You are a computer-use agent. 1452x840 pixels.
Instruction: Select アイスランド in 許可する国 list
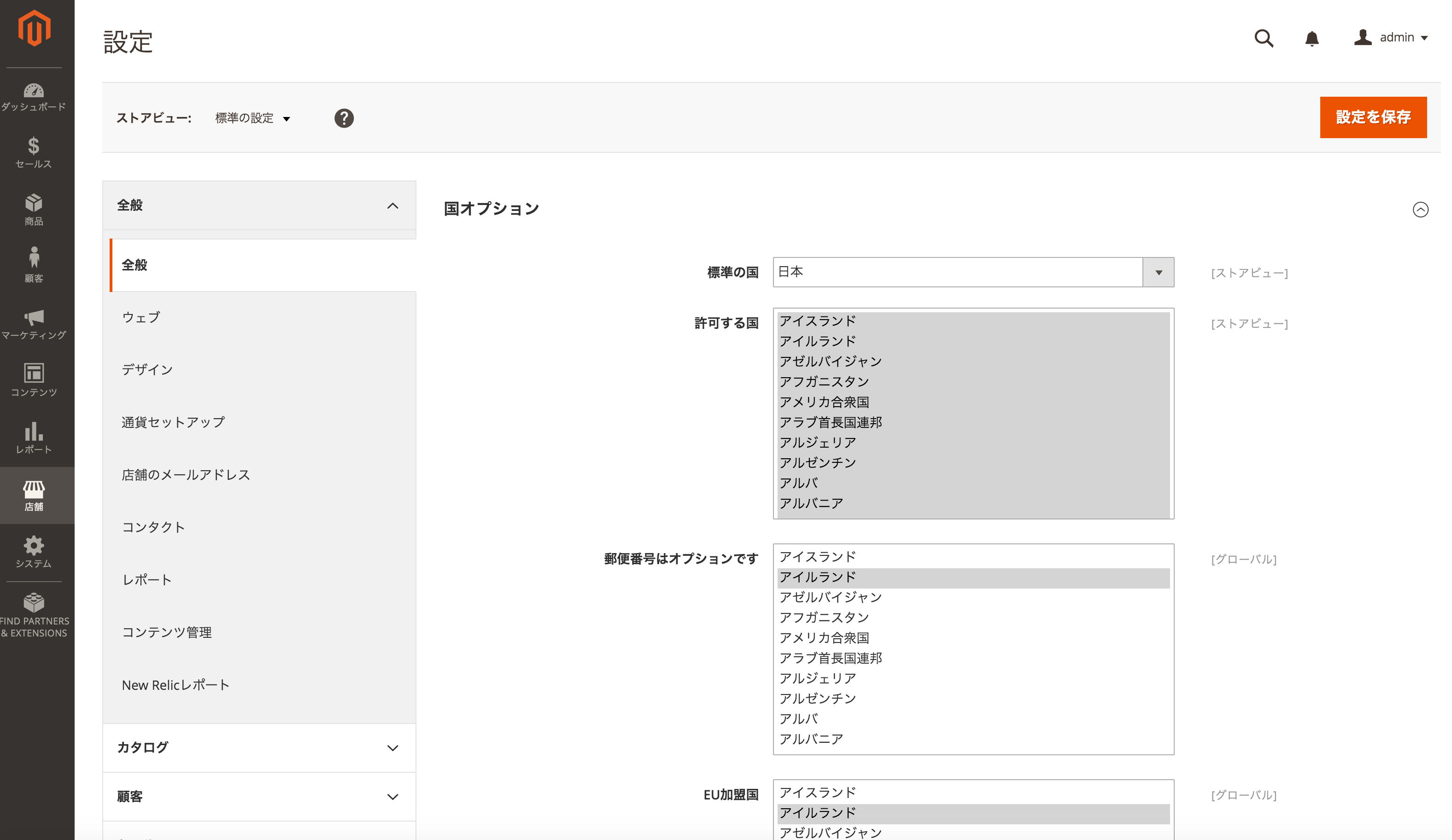[x=973, y=321]
